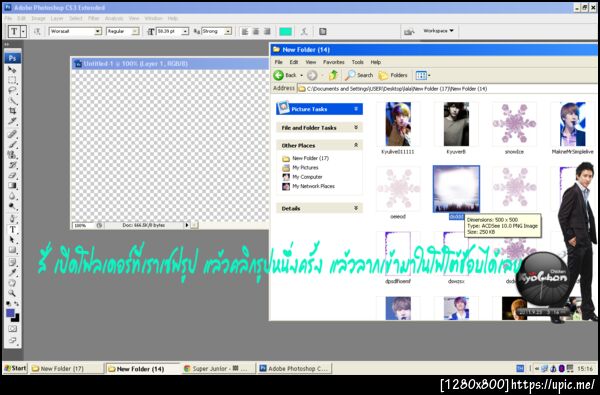Select the Hand tool
The image size is (600, 395).
point(12,283)
